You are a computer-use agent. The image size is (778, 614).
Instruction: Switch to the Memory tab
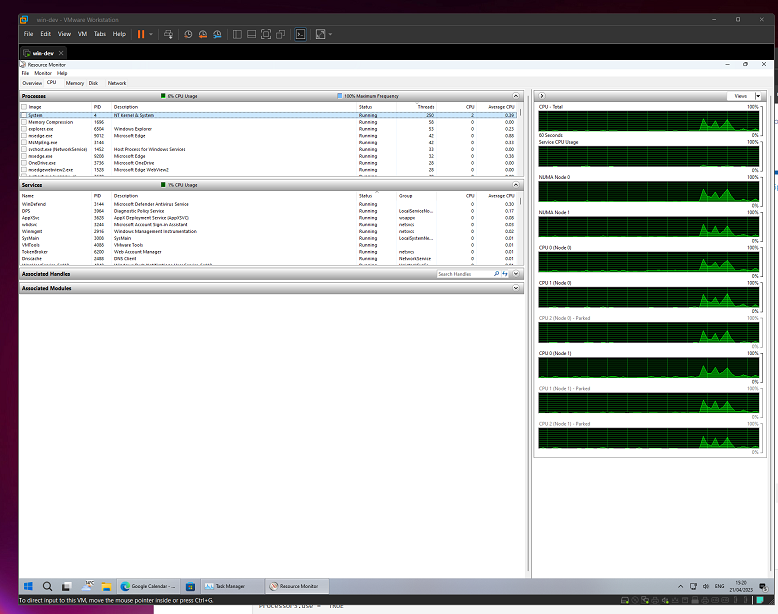[75, 83]
